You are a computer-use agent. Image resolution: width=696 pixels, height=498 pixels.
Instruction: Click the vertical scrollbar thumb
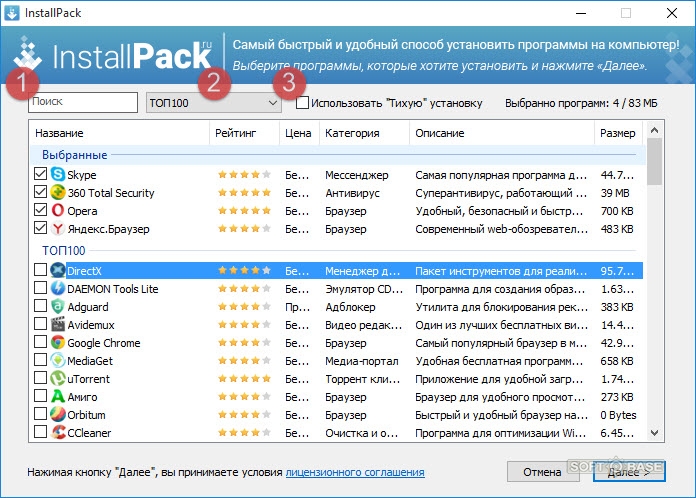pos(654,162)
